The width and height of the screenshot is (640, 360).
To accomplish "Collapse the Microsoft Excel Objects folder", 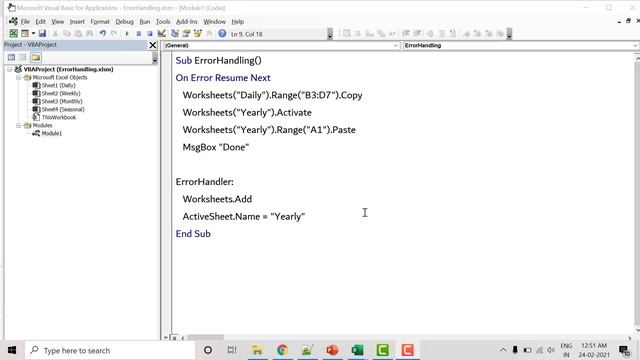I will click(x=18, y=77).
